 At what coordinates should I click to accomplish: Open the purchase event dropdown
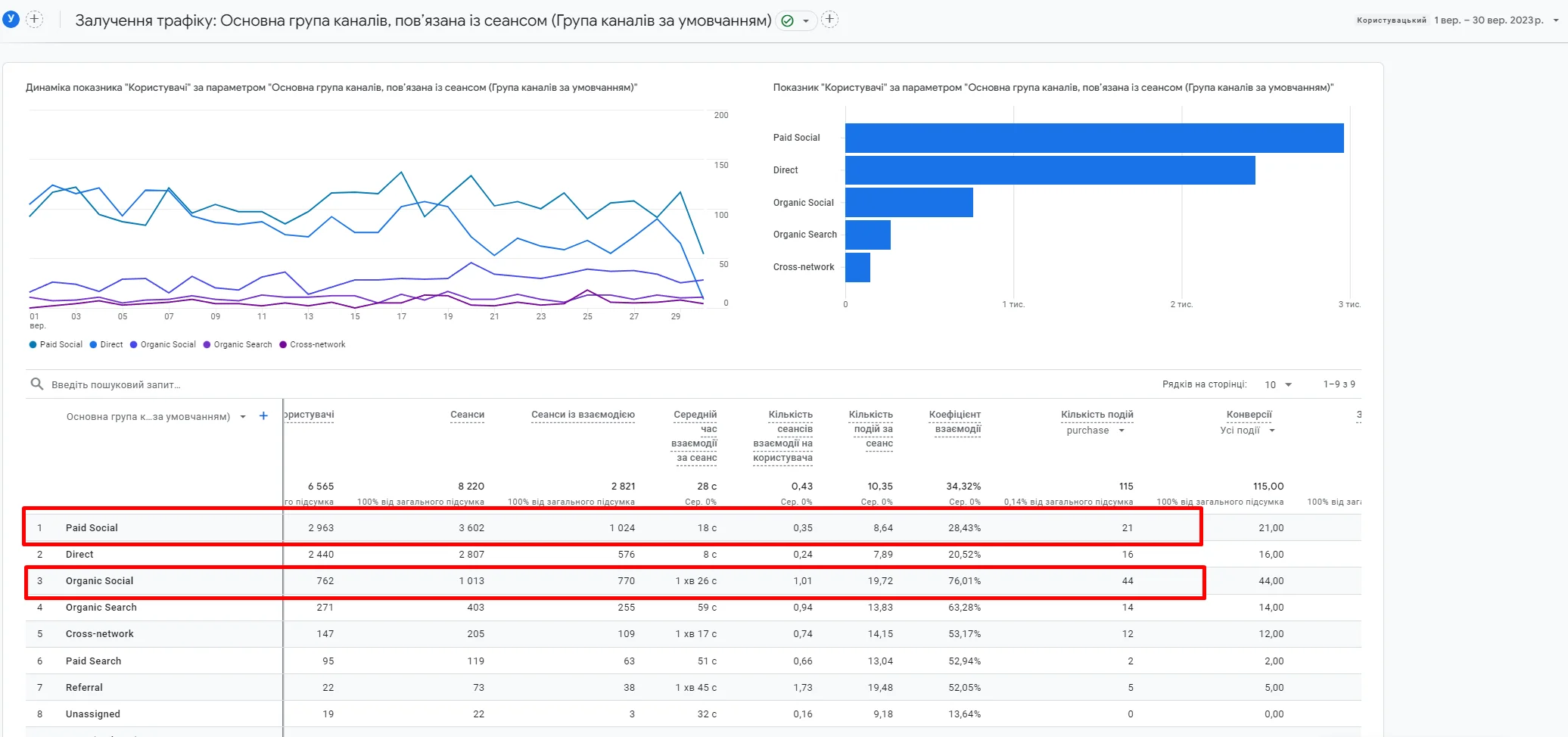click(x=1096, y=431)
